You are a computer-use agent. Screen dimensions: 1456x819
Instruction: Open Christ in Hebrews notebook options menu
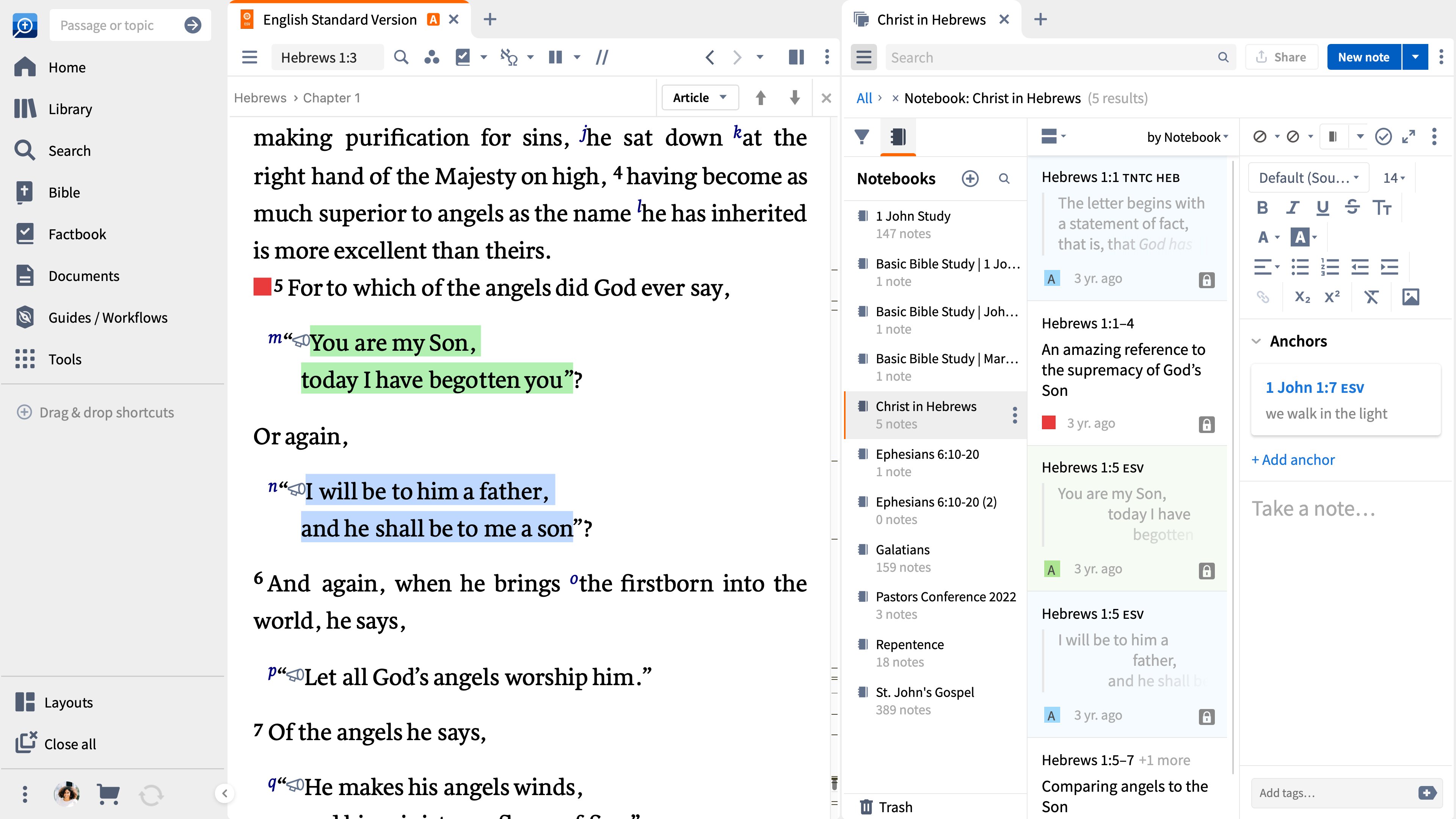pos(1015,415)
